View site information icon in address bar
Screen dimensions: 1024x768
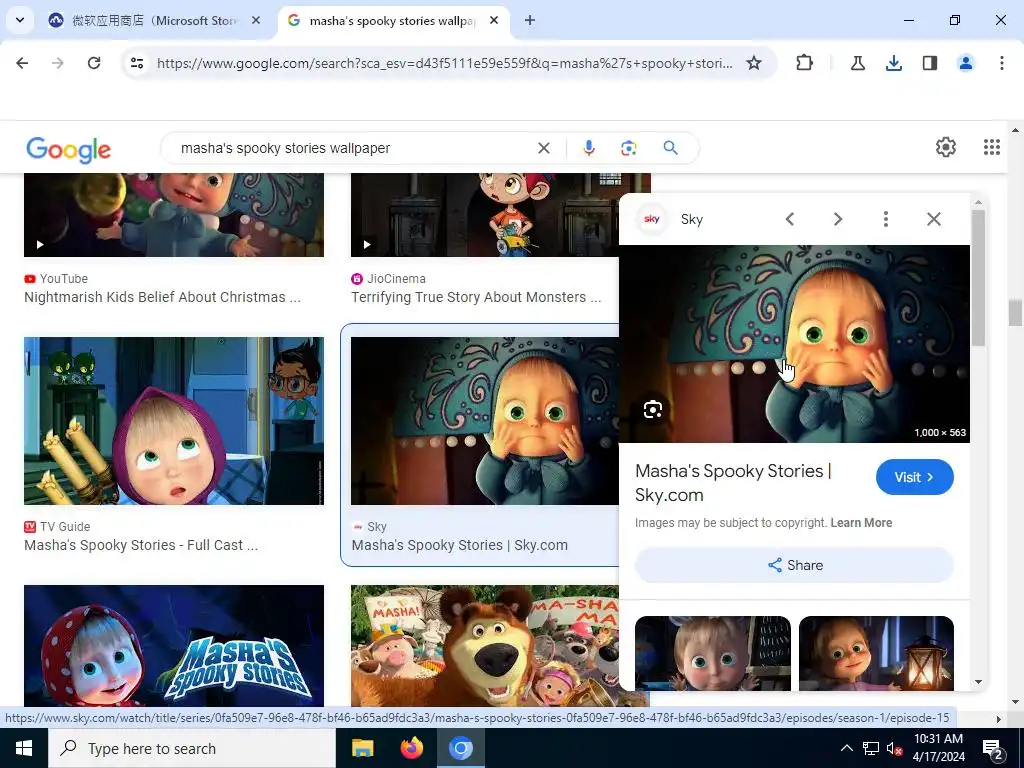(x=137, y=63)
